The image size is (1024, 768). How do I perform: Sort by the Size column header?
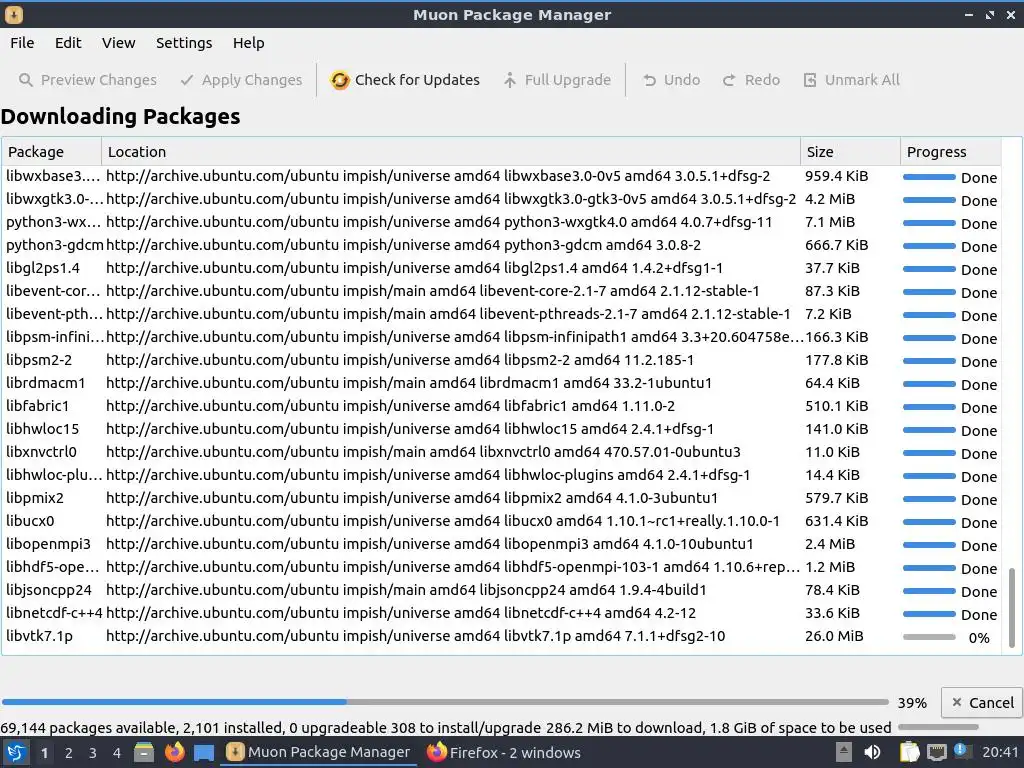pyautogui.click(x=850, y=152)
